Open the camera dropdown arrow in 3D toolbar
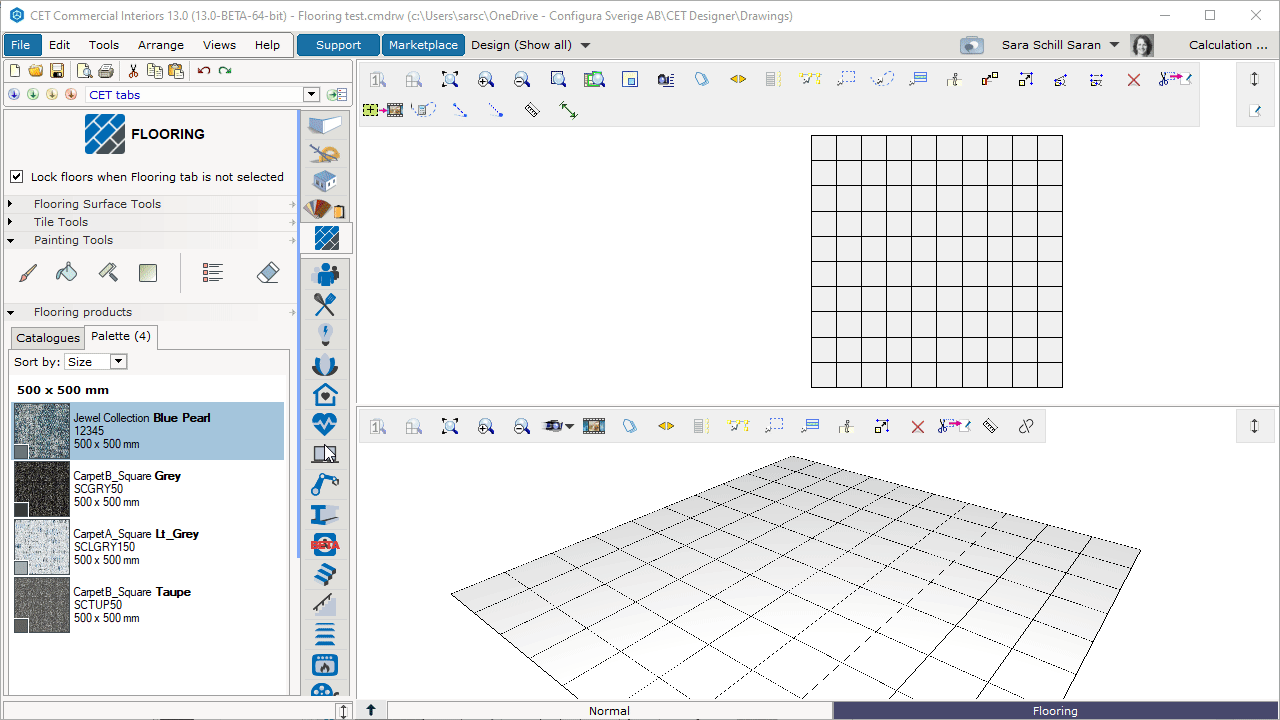 point(570,426)
